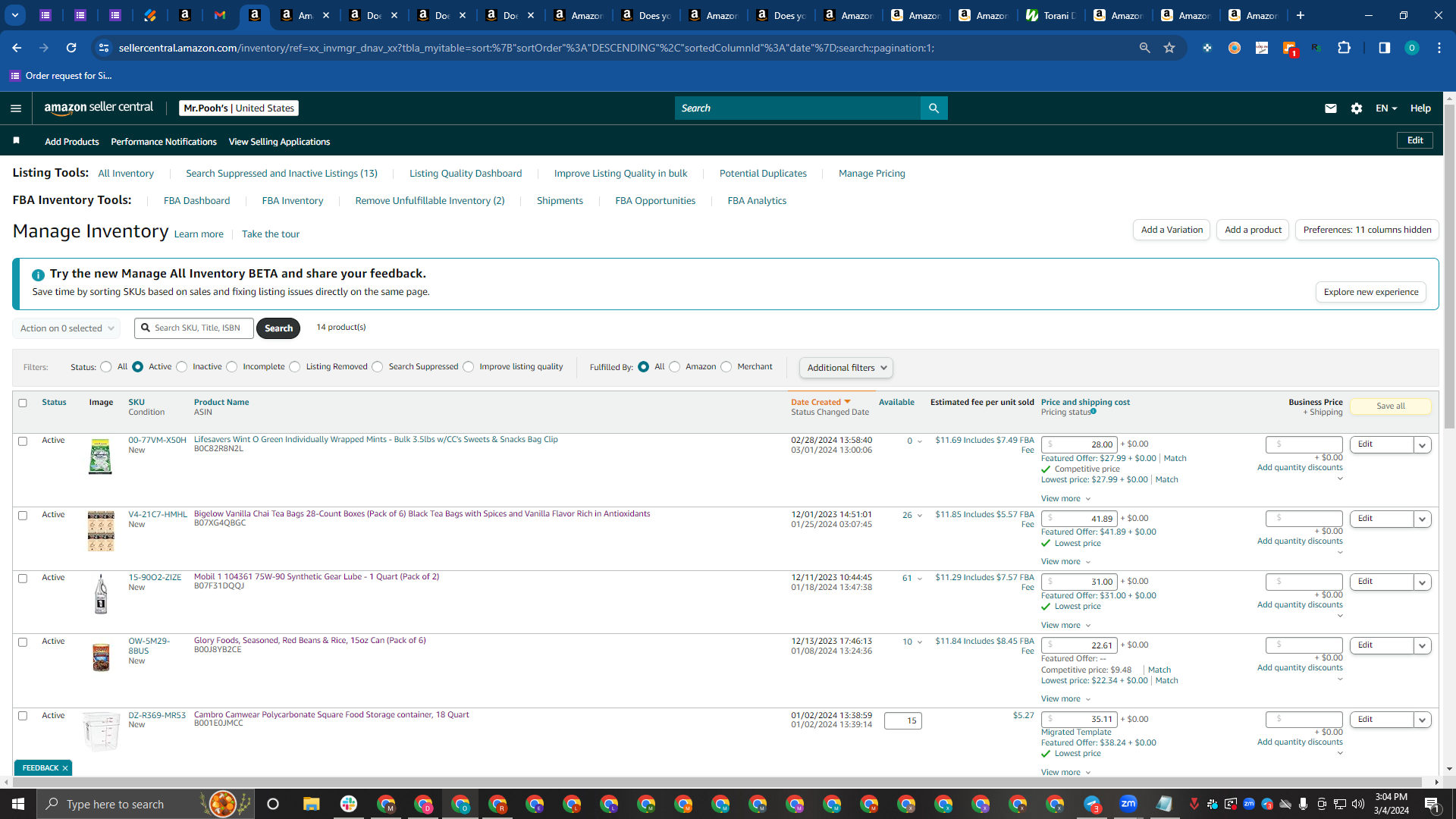The width and height of the screenshot is (1456, 819).
Task: Close the FEEDBACK tab with its X
Action: 65,768
